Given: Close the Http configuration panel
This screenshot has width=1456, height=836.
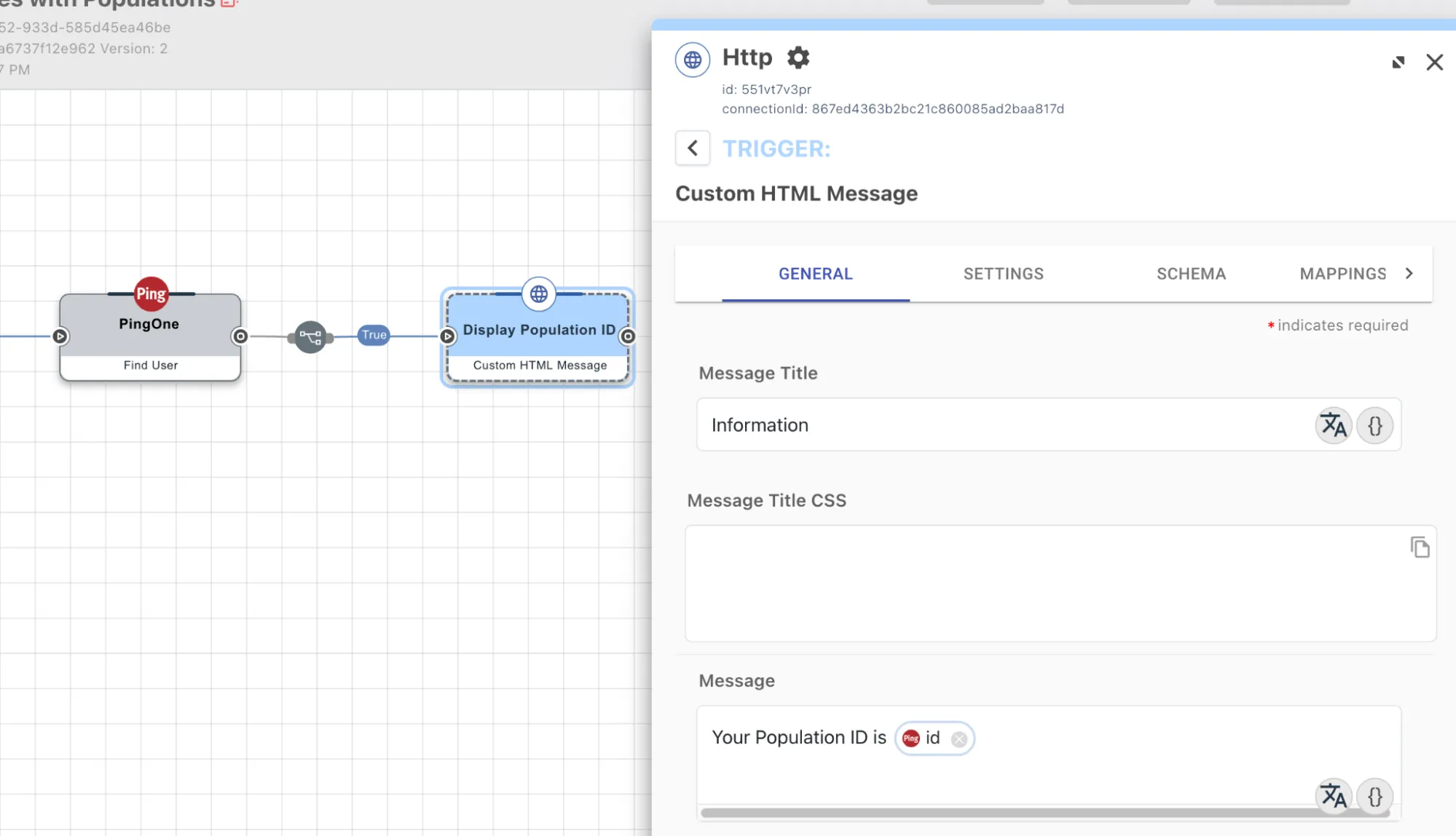Looking at the screenshot, I should coord(1434,63).
